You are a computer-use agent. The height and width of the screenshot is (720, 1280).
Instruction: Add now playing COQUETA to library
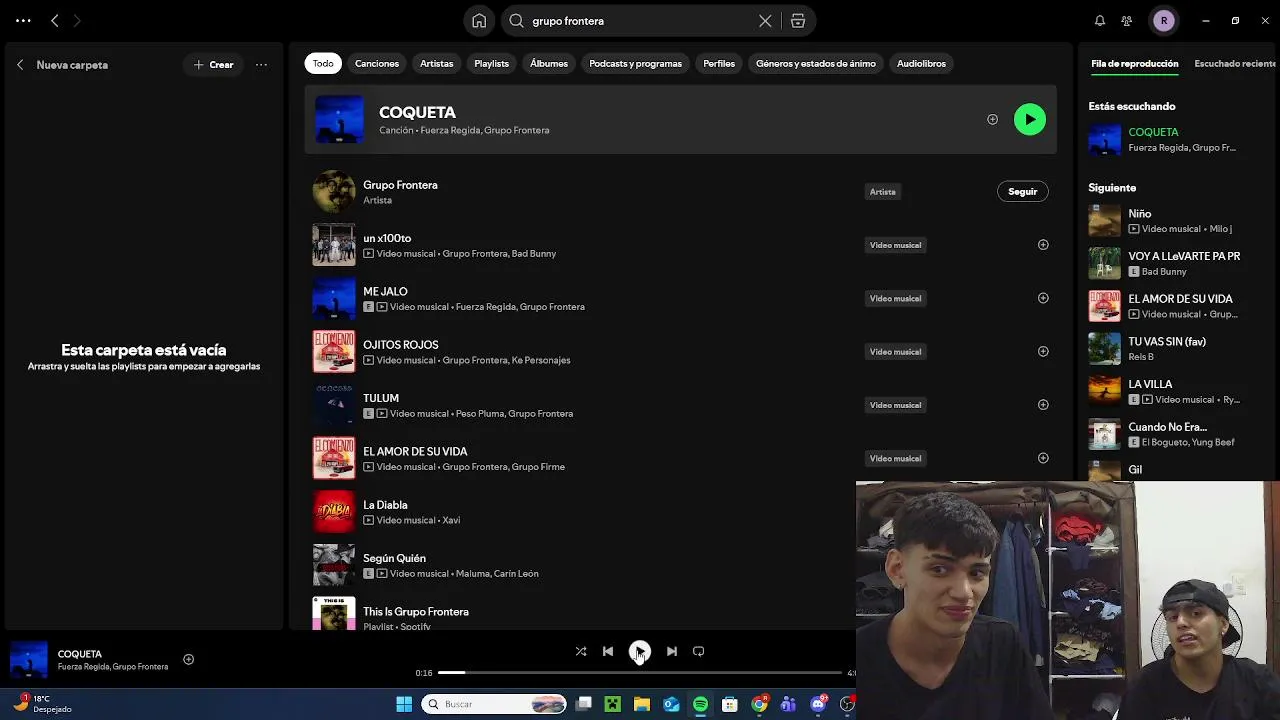point(188,660)
